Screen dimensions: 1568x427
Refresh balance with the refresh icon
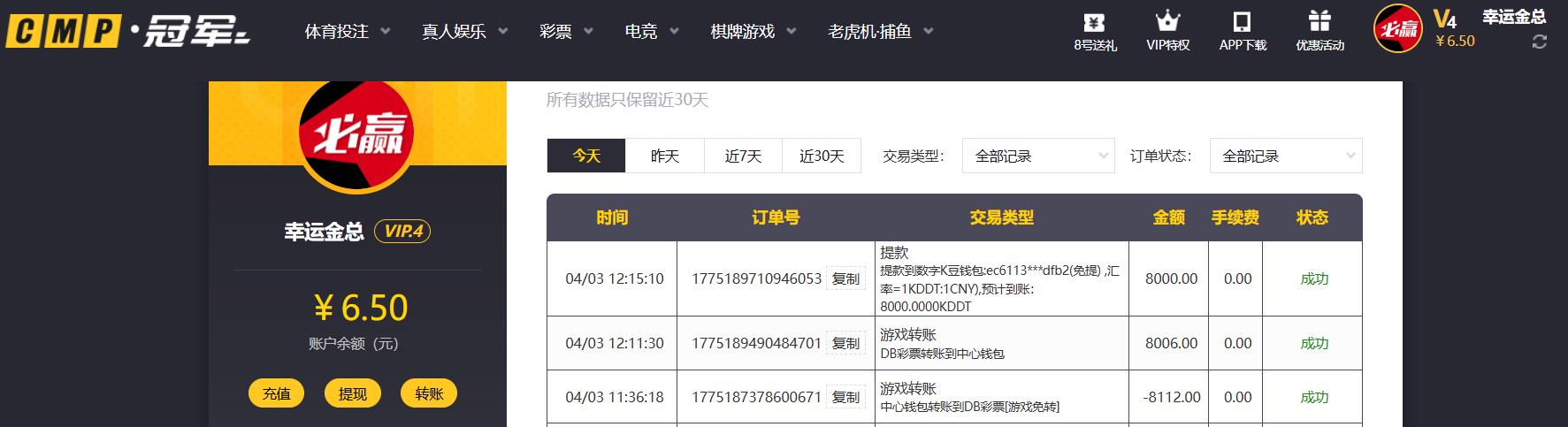point(1540,41)
